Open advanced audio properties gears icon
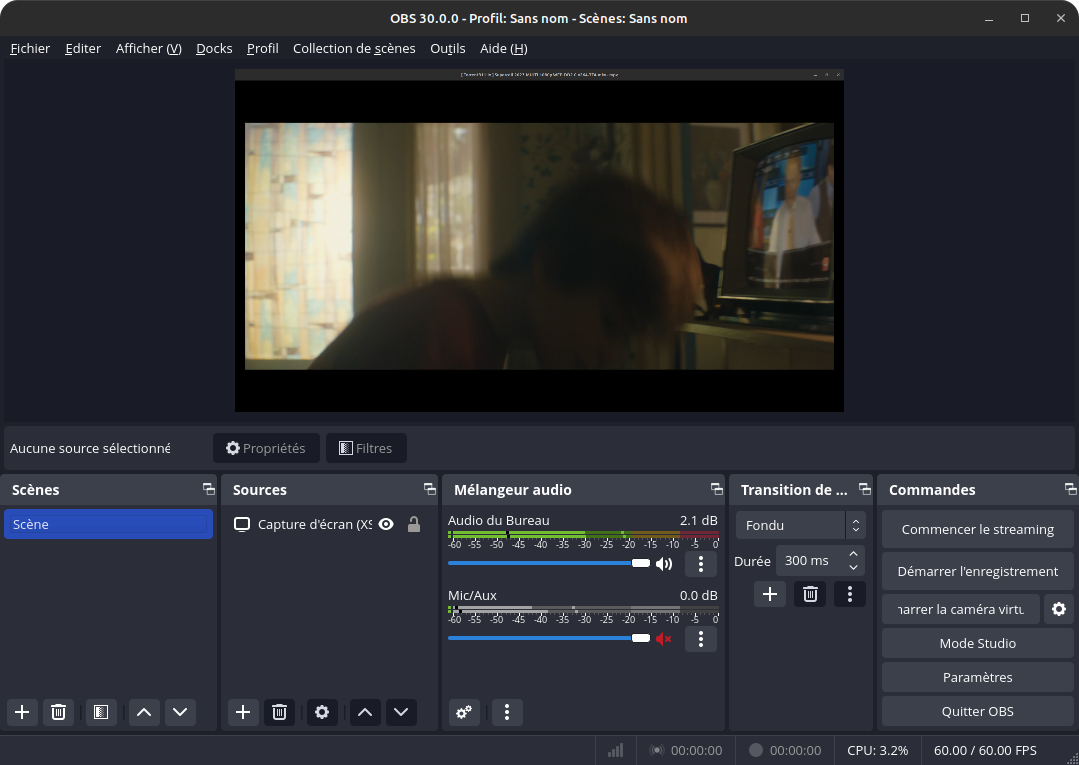Screen dimensions: 1079x765 tap(464, 712)
